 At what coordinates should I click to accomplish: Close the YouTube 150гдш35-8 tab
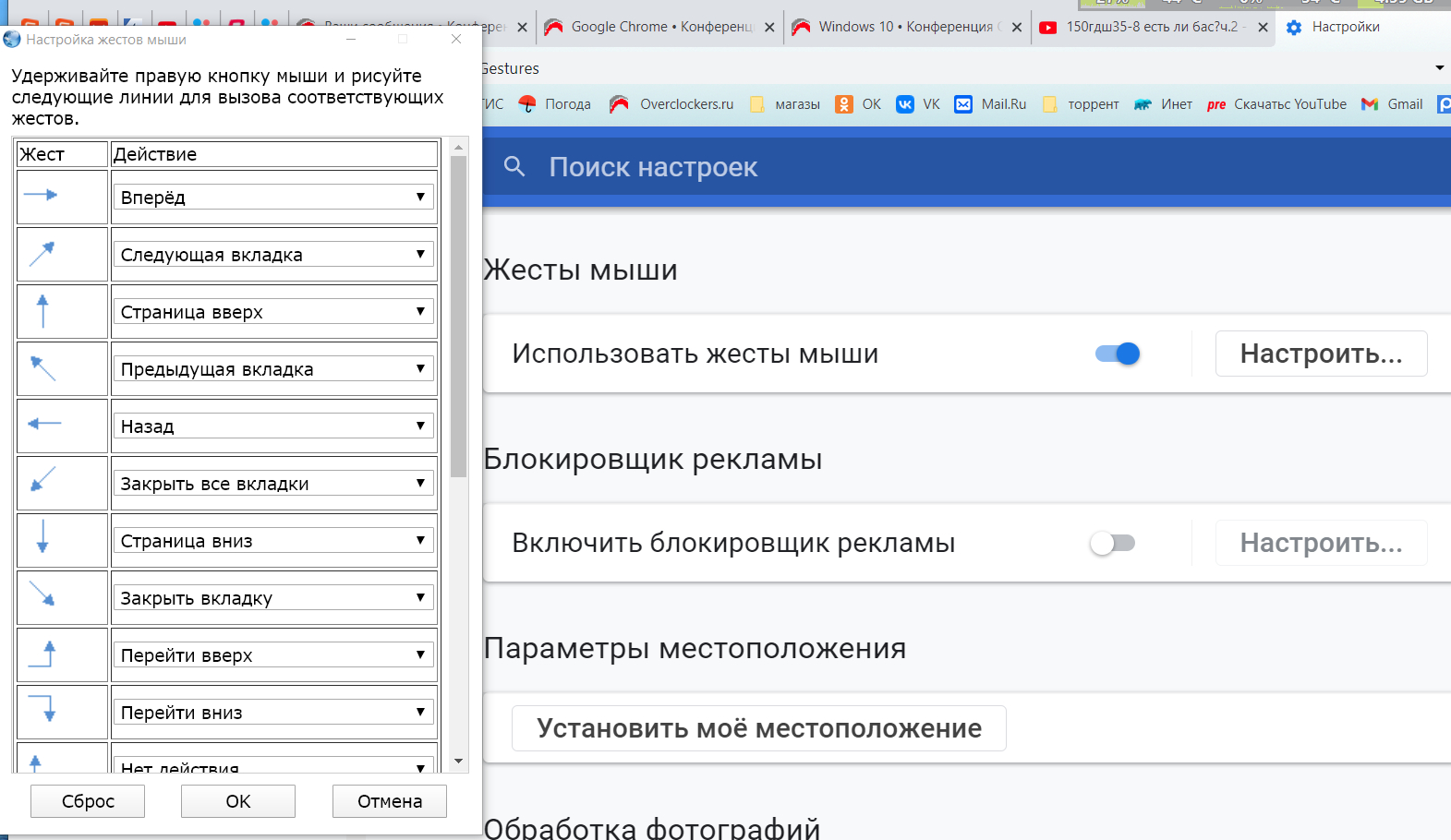pos(1263,28)
